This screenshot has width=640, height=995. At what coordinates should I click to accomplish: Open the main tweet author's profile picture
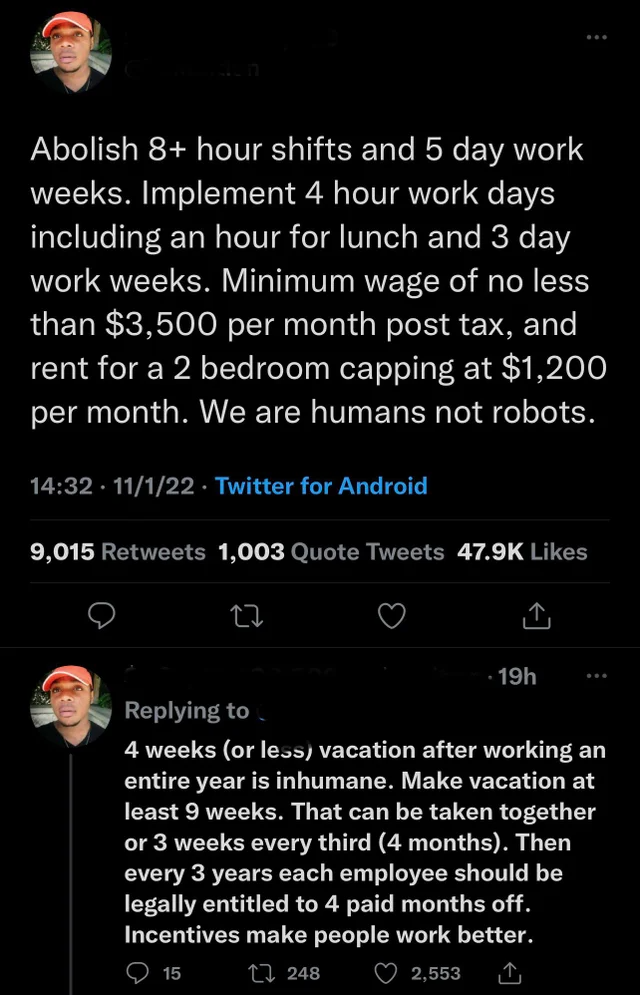coord(70,51)
